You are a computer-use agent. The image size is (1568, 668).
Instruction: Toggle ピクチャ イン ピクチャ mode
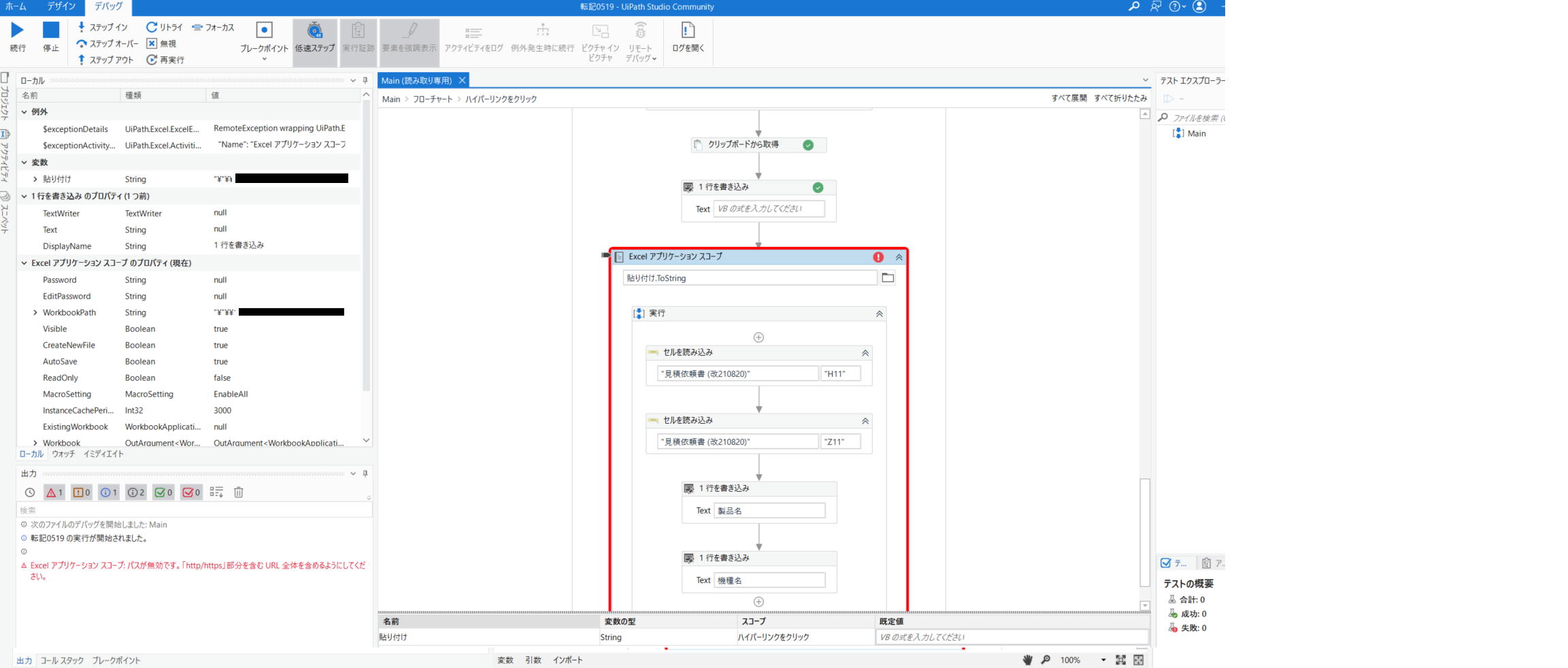tap(601, 42)
